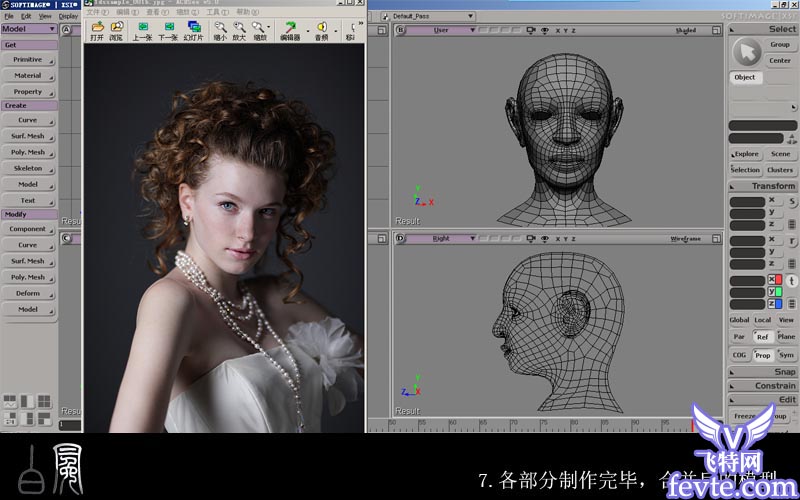Select the Translate 't' transform tool
The width and height of the screenshot is (800, 500).
[792, 281]
